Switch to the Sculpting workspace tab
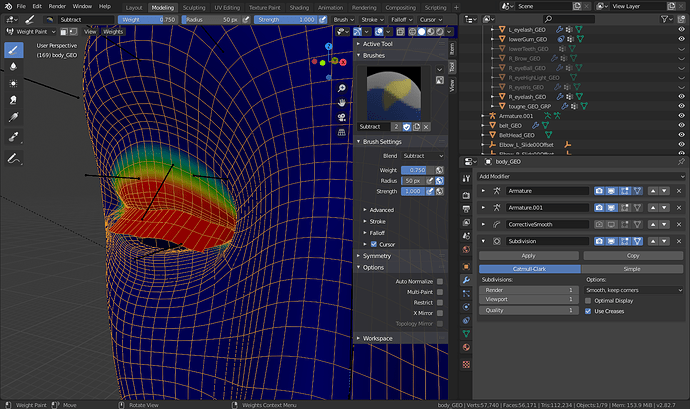This screenshot has height=409, width=690. (194, 7)
